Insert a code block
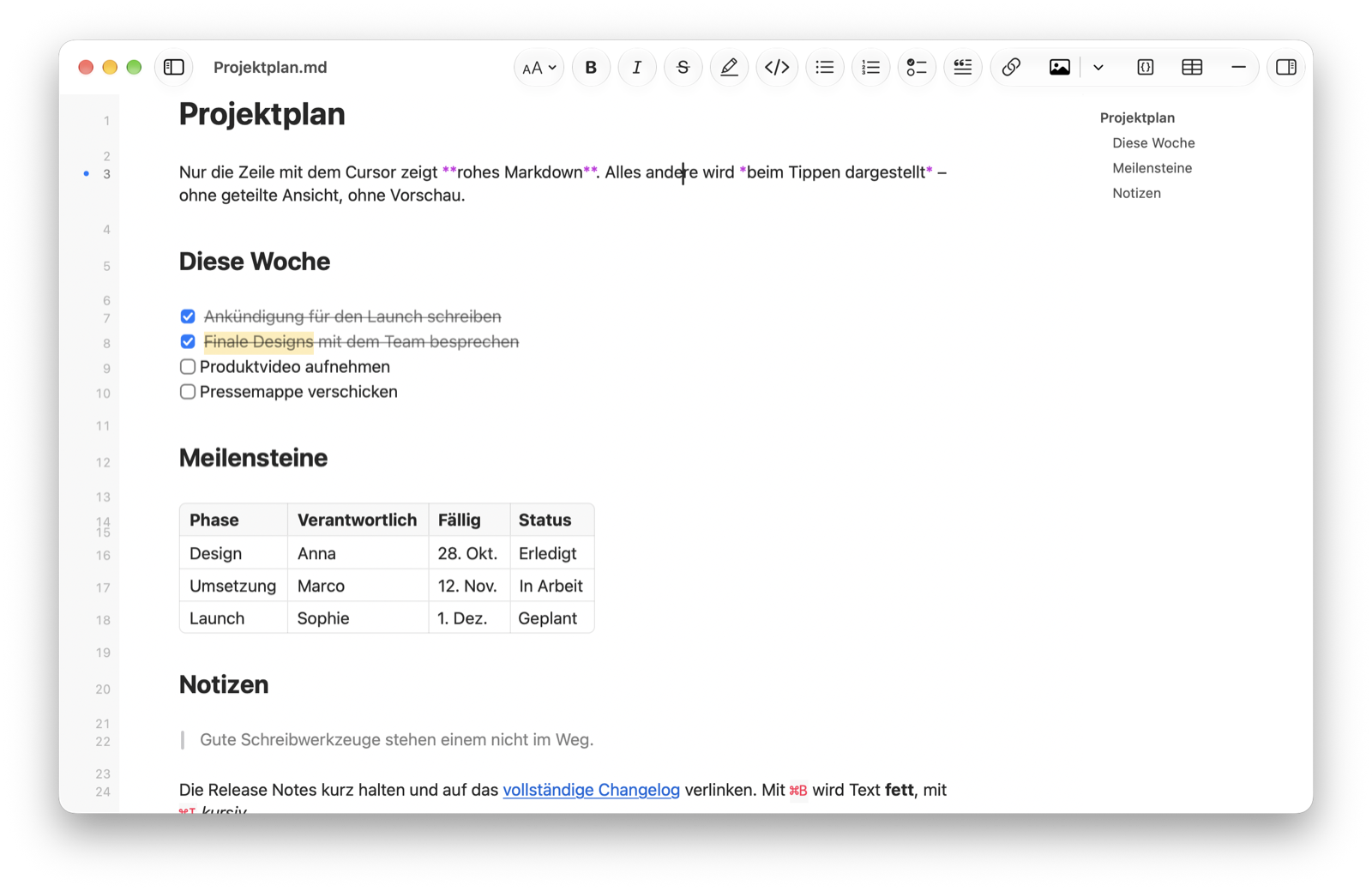1372x891 pixels. coord(1146,67)
